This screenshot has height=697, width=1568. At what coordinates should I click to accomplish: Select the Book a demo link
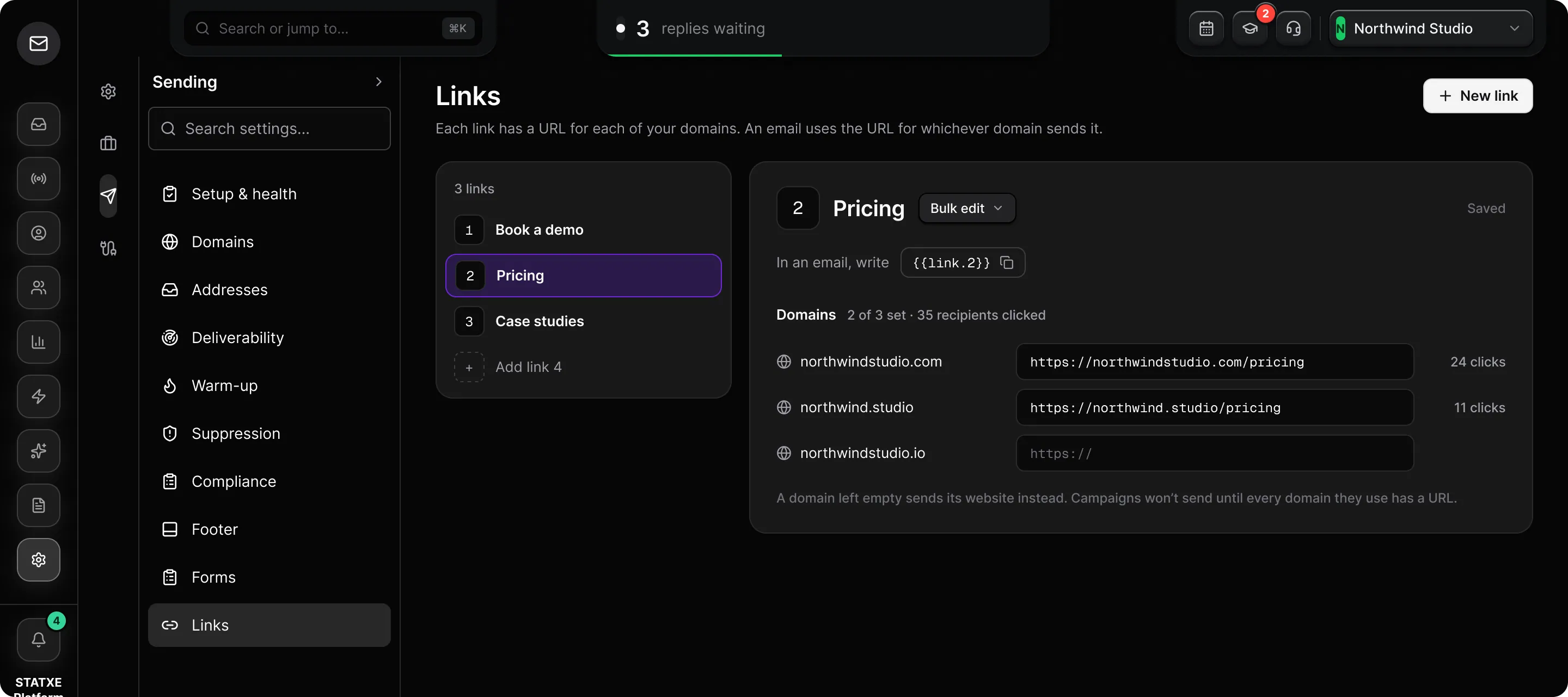tap(583, 230)
